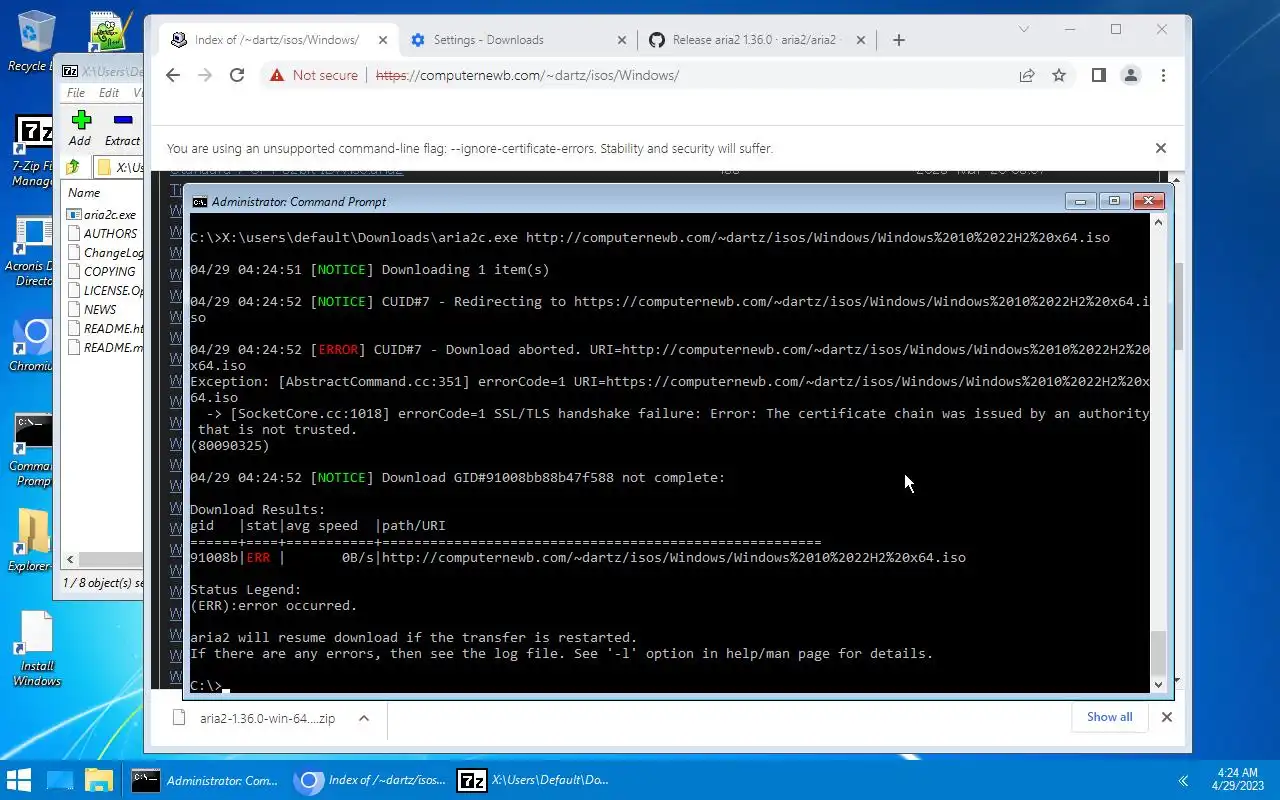Click the taskbar clock showing 4:24 AM
Screen dimensions: 1280x800
[x=1238, y=779]
